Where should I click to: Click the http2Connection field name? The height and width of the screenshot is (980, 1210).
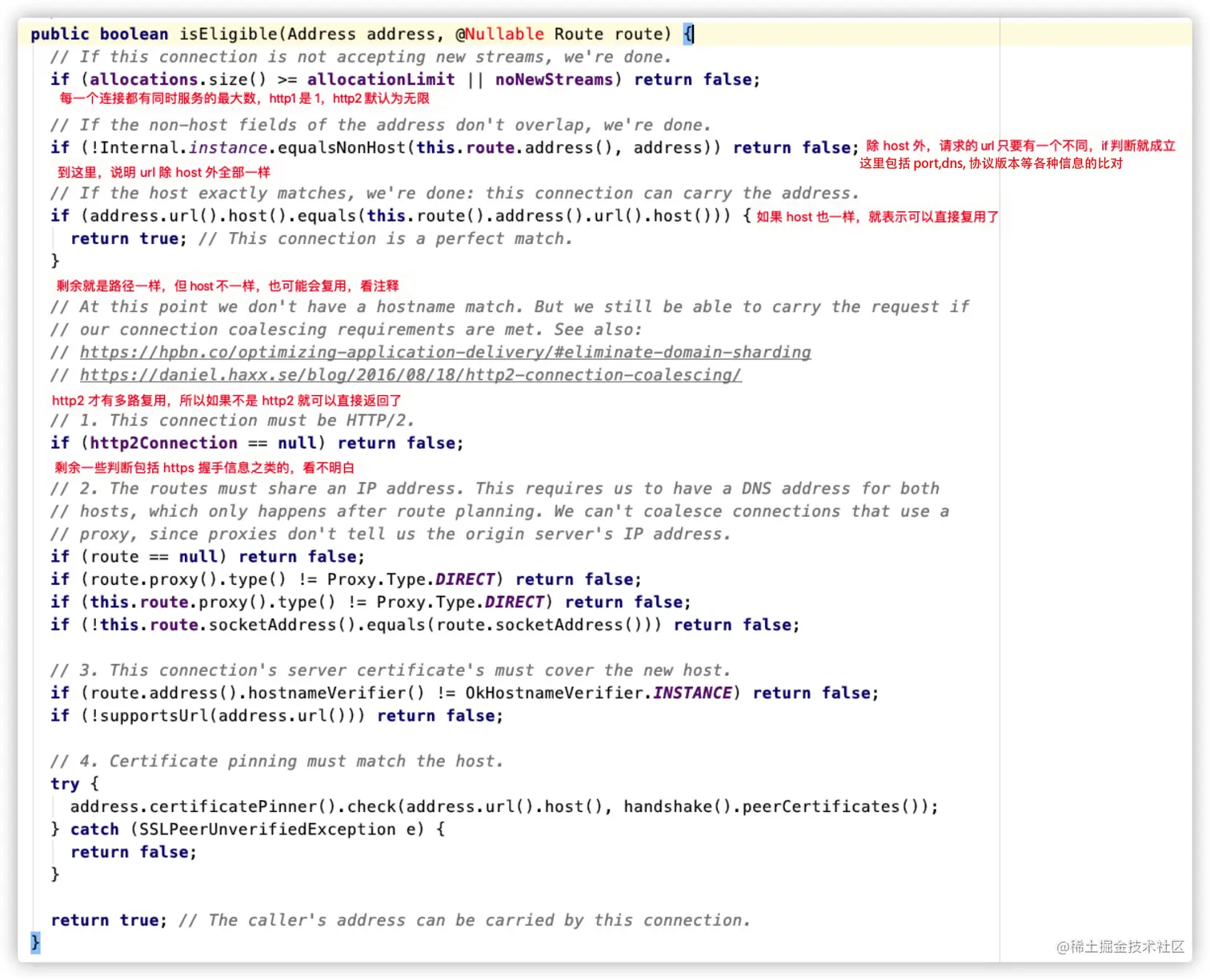pos(163,443)
